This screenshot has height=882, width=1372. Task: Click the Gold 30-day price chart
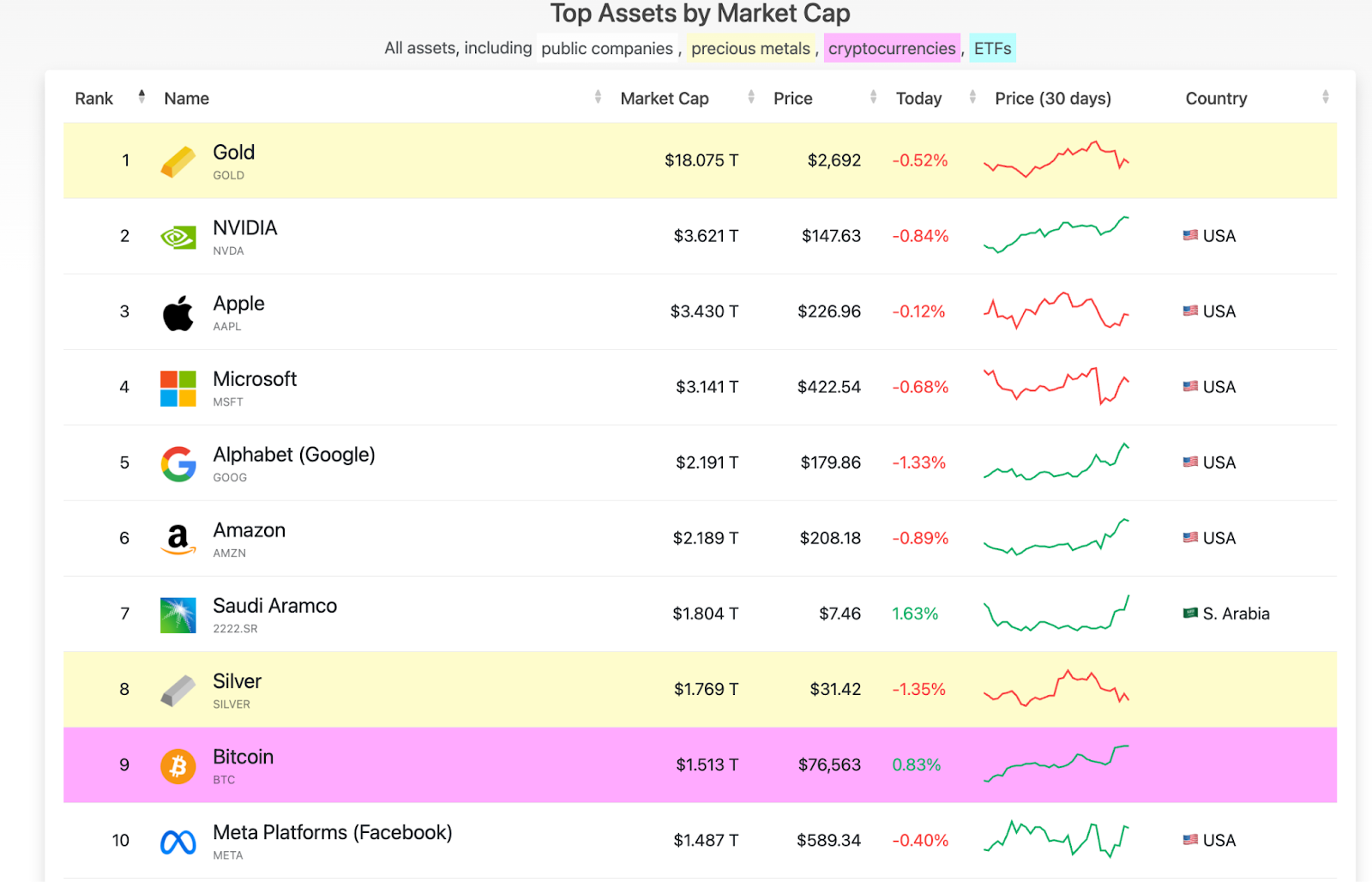pyautogui.click(x=1056, y=160)
